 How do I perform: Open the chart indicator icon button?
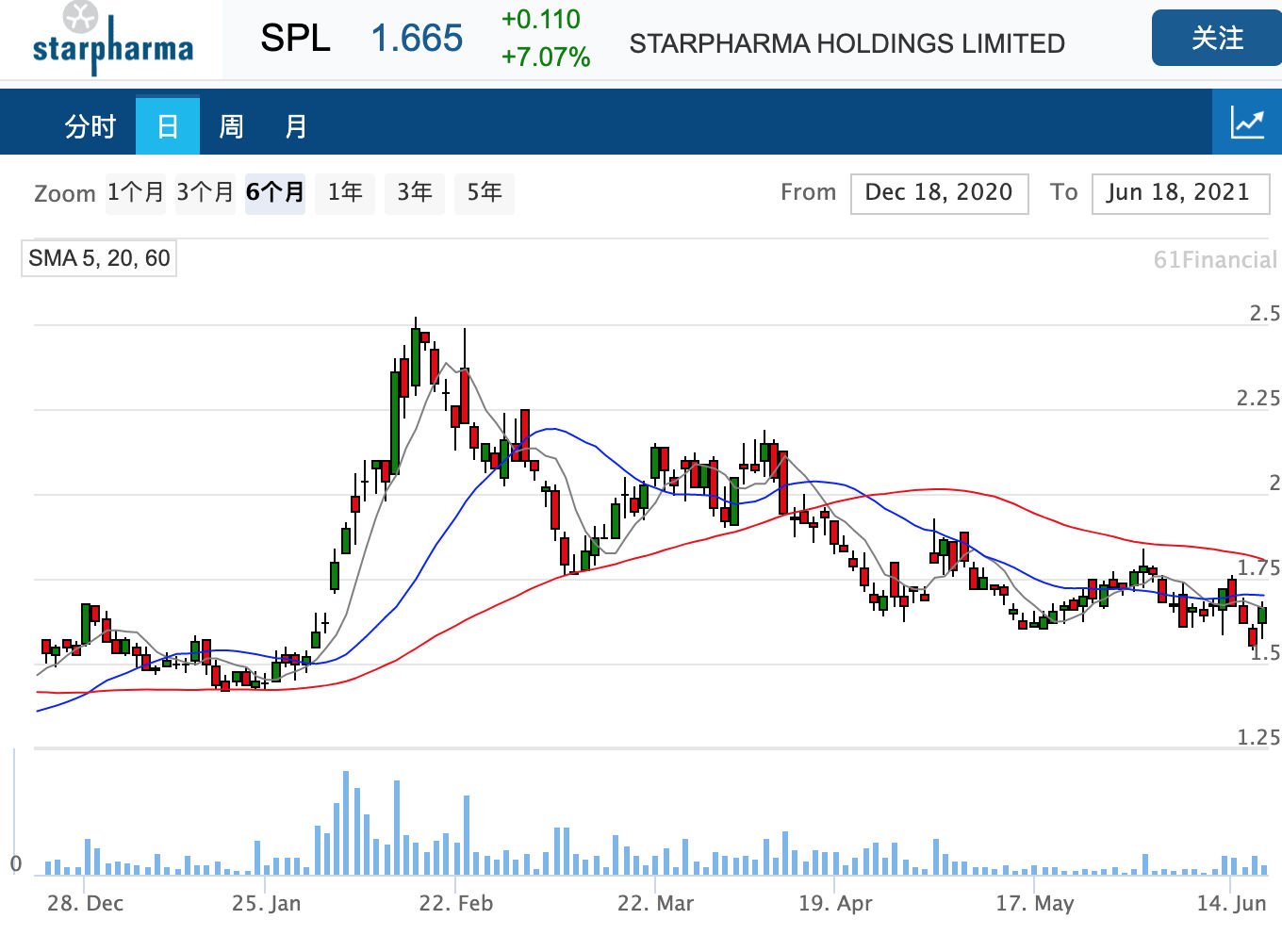coord(1247,123)
